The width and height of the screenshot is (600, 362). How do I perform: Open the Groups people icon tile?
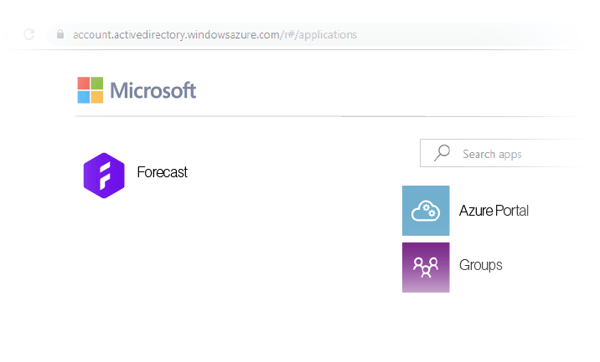pyautogui.click(x=426, y=267)
